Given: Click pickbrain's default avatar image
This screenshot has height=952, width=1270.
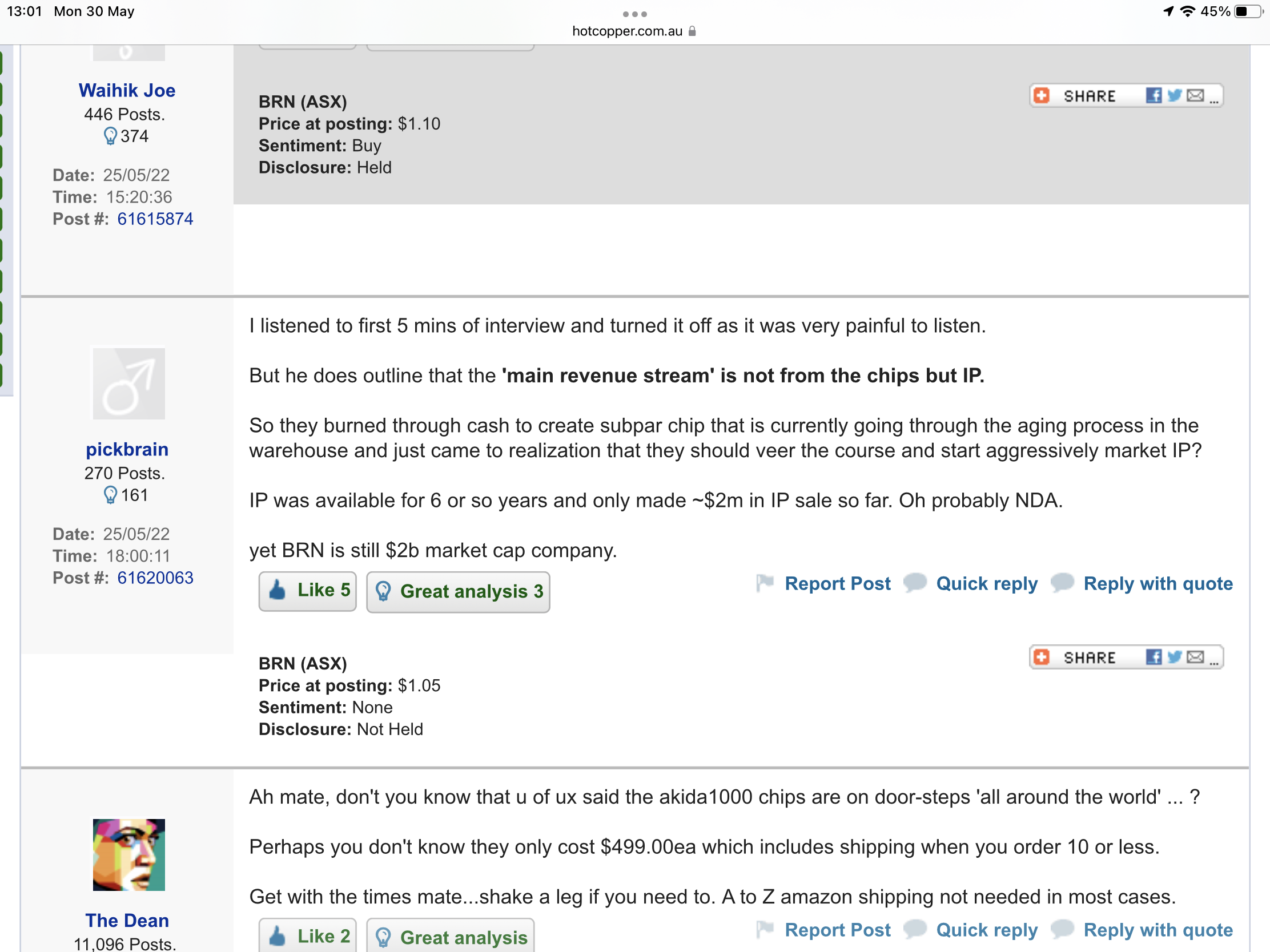Looking at the screenshot, I should pyautogui.click(x=128, y=384).
